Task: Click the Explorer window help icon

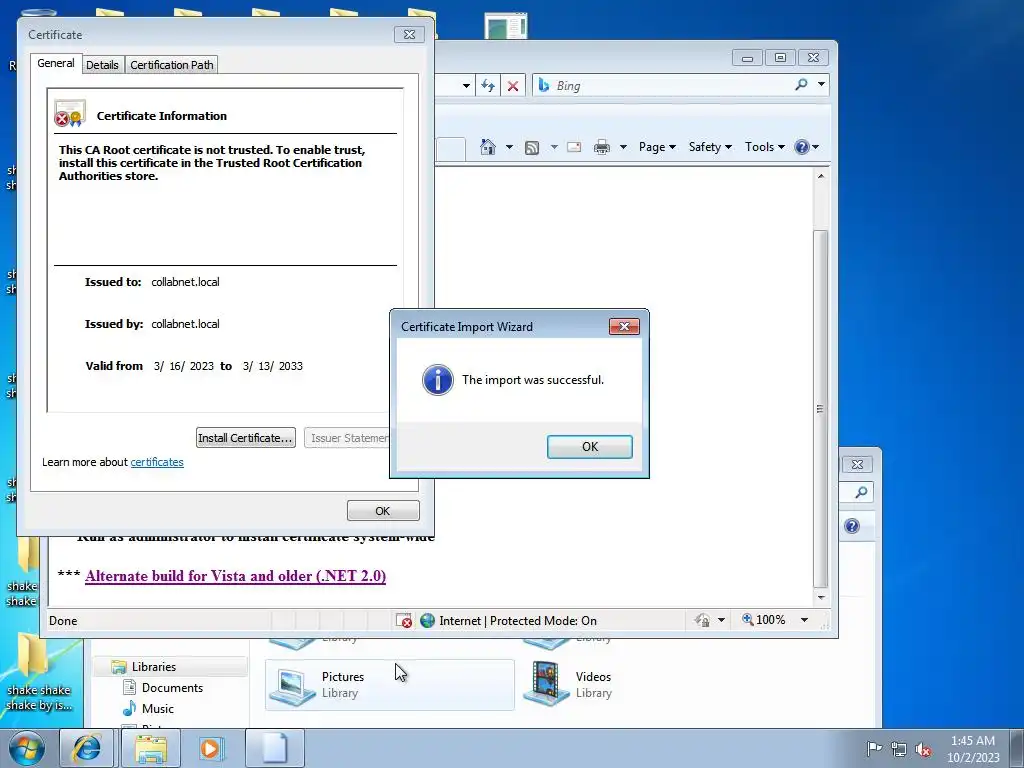Action: [x=852, y=526]
